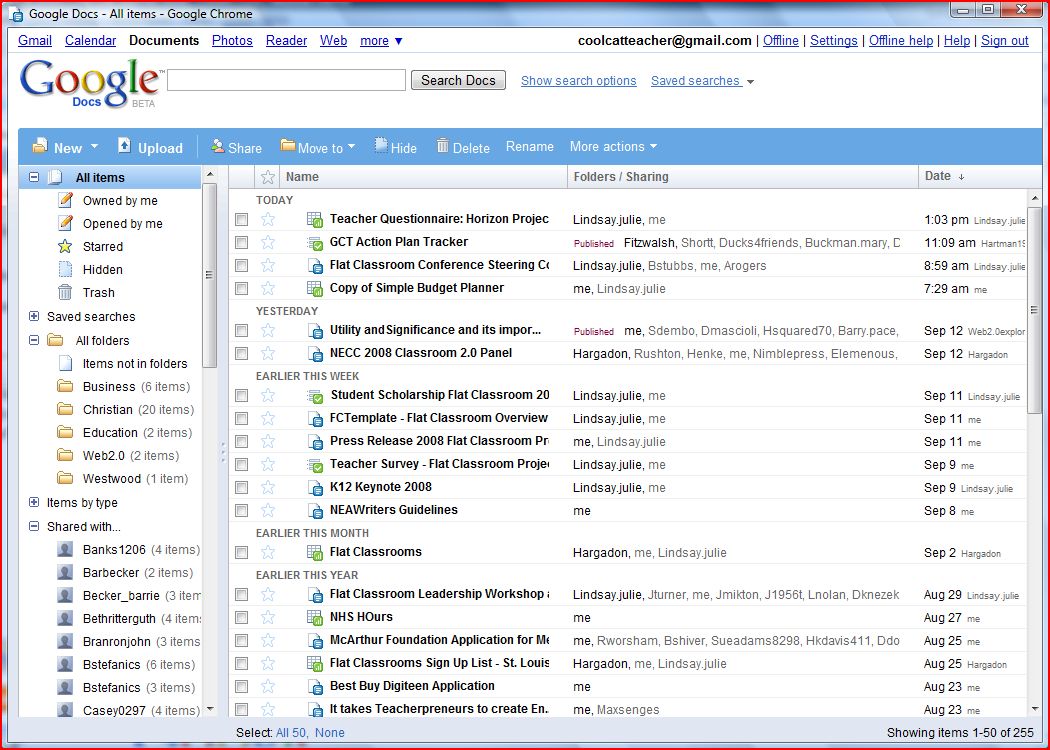
Task: Check the NEAWriters Guidelines row checkbox
Action: [242, 511]
